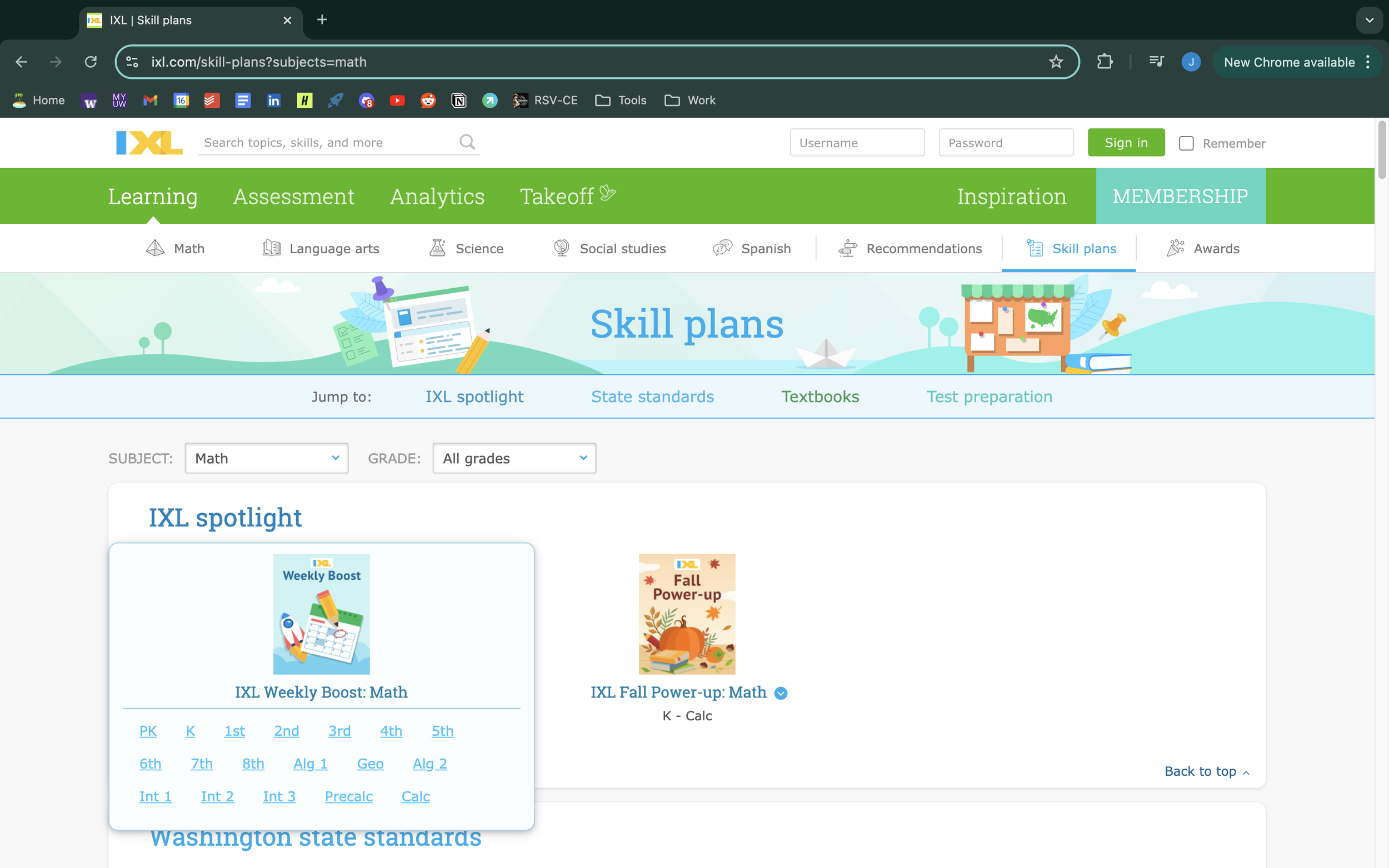Open the Fall Power-up thumbnail
Screen dimensions: 1389x868
point(687,614)
